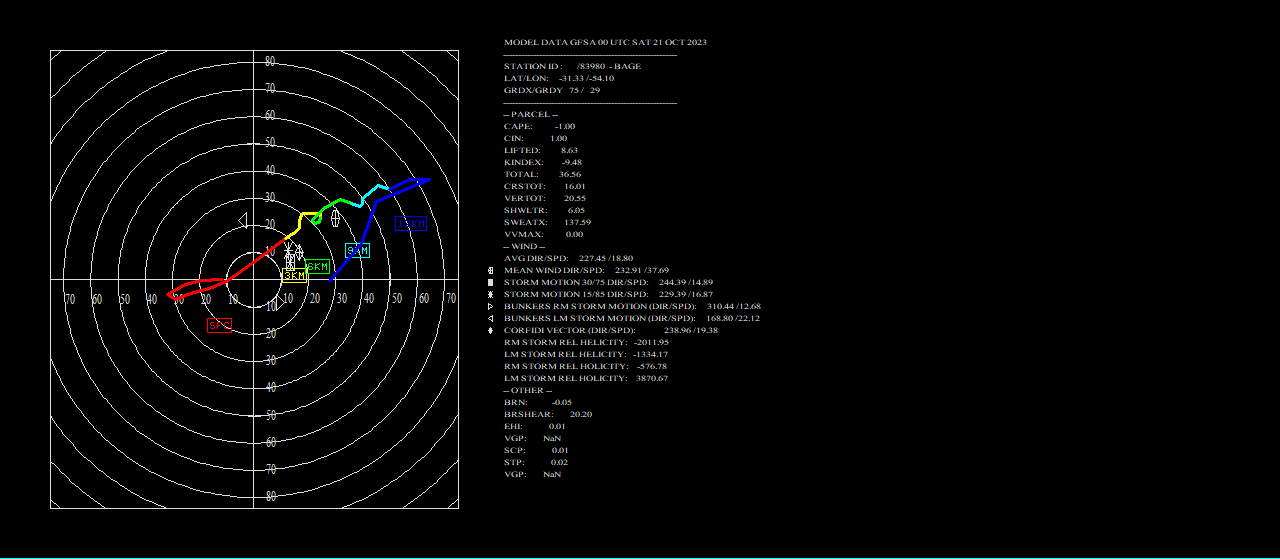
Task: Click the Bunkers LM triangle marker on the hodograph
Action: (x=243, y=220)
